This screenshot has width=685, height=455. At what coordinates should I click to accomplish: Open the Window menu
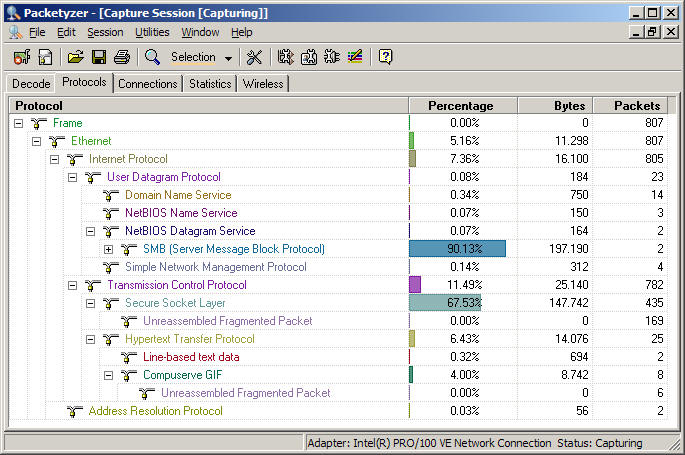pyautogui.click(x=201, y=32)
